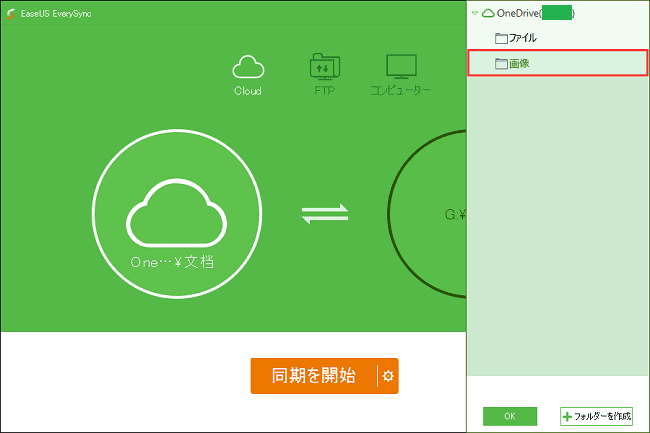
Task: Open sync settings gear icon
Action: [388, 376]
